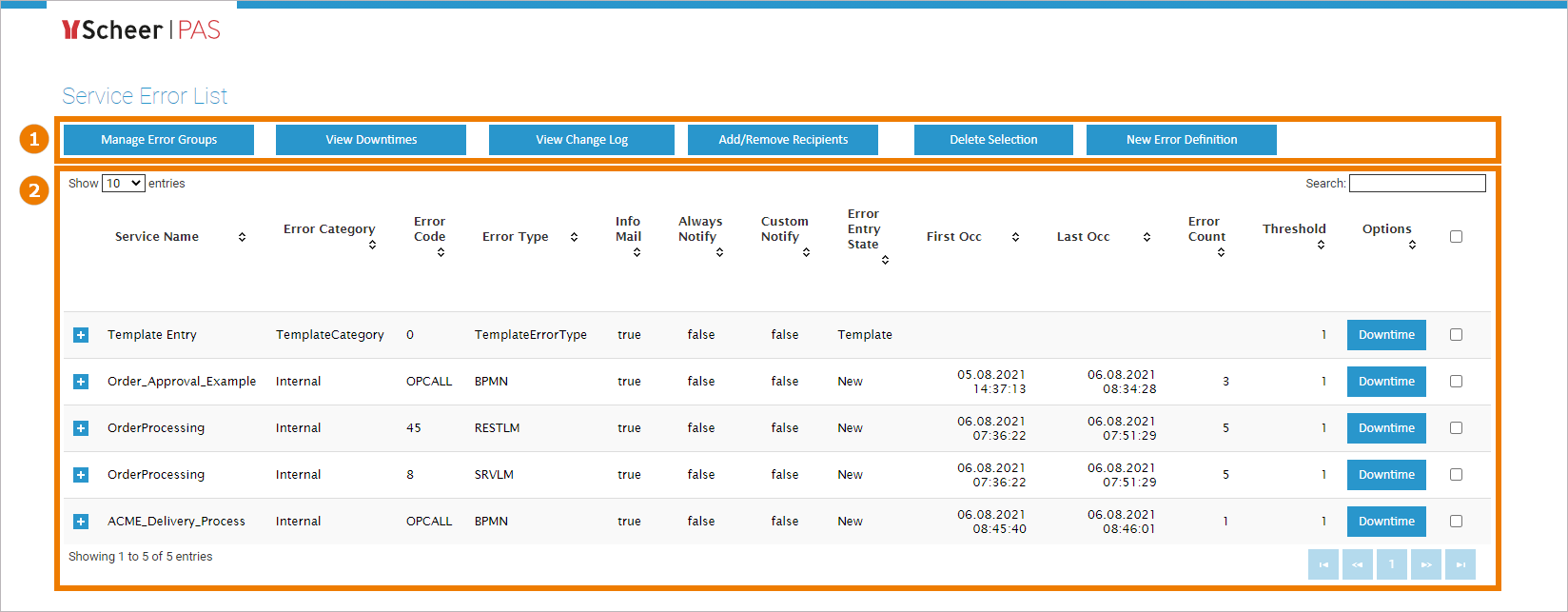The width and height of the screenshot is (1568, 612).
Task: Sort by Last Occ column arrows
Action: coord(1147,237)
